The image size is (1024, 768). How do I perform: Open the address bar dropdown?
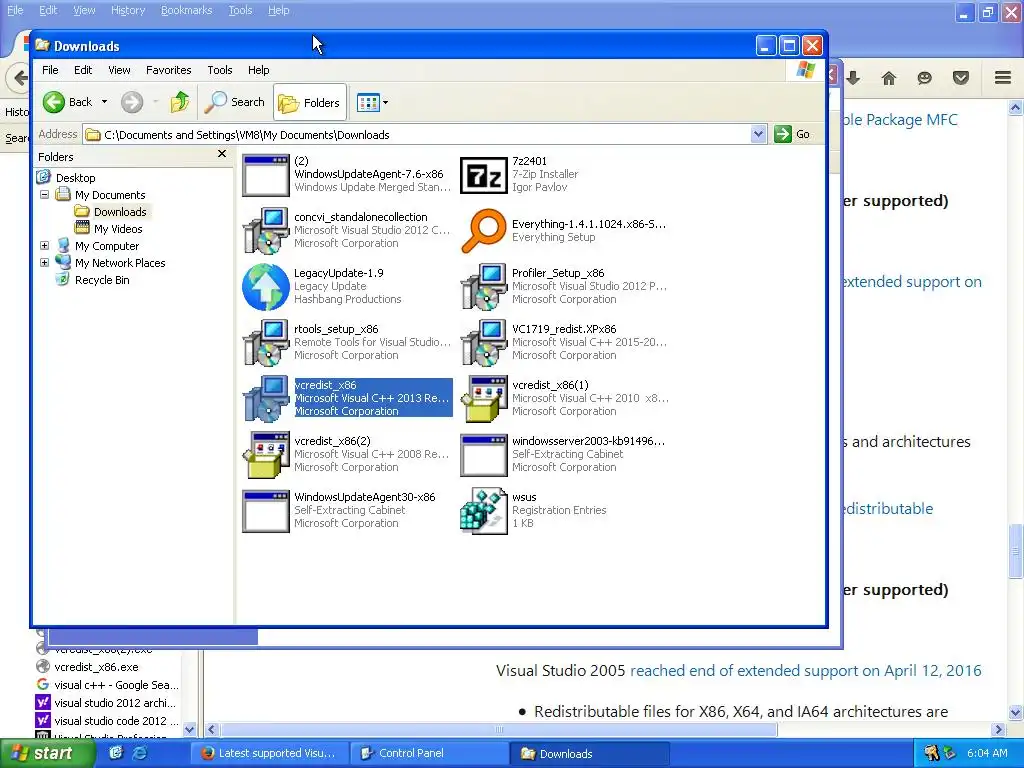[x=758, y=134]
